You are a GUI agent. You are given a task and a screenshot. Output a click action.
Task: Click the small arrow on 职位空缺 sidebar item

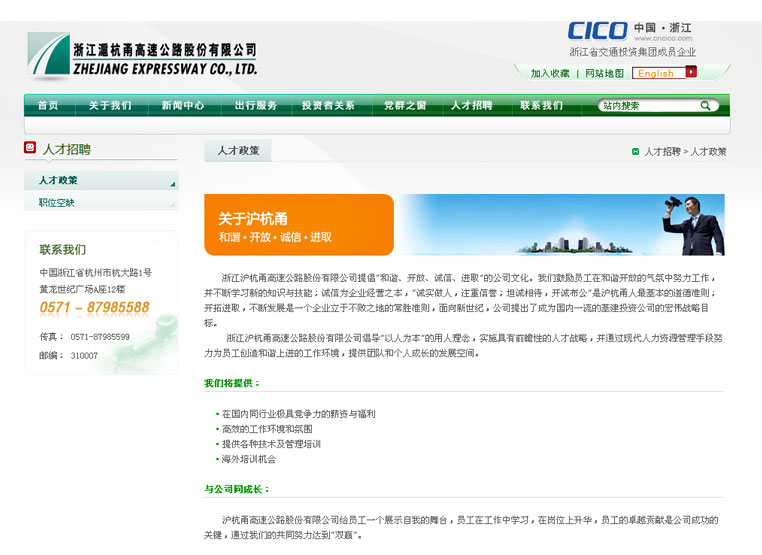(173, 206)
